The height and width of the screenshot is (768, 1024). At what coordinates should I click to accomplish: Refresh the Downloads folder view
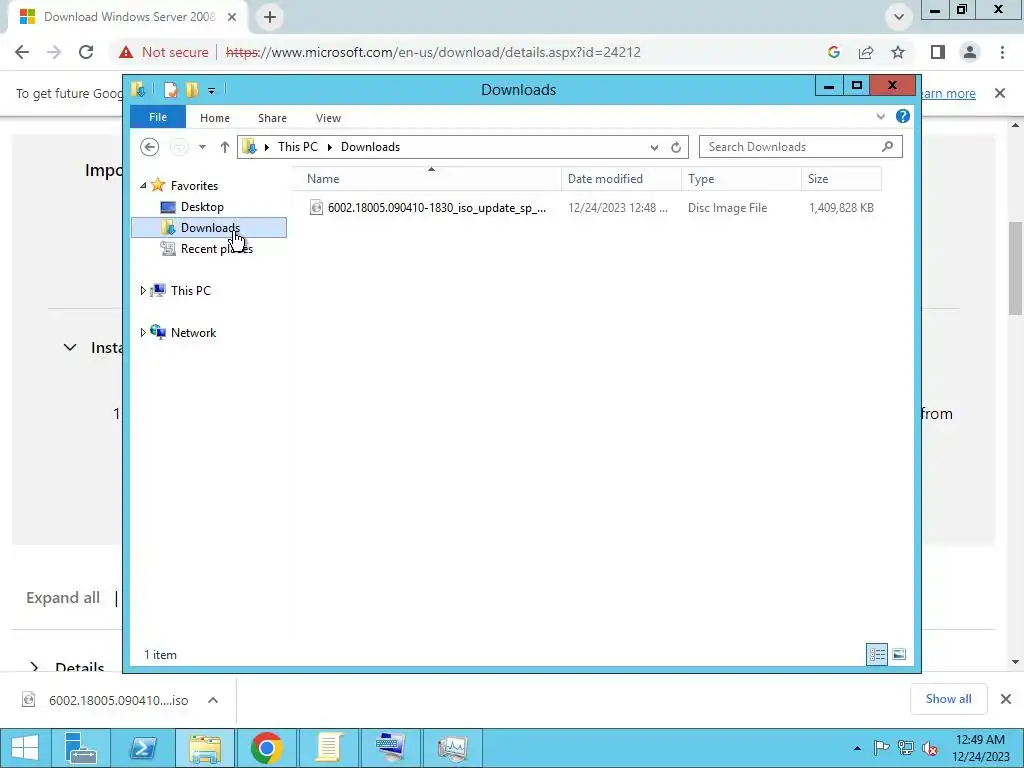coord(676,148)
